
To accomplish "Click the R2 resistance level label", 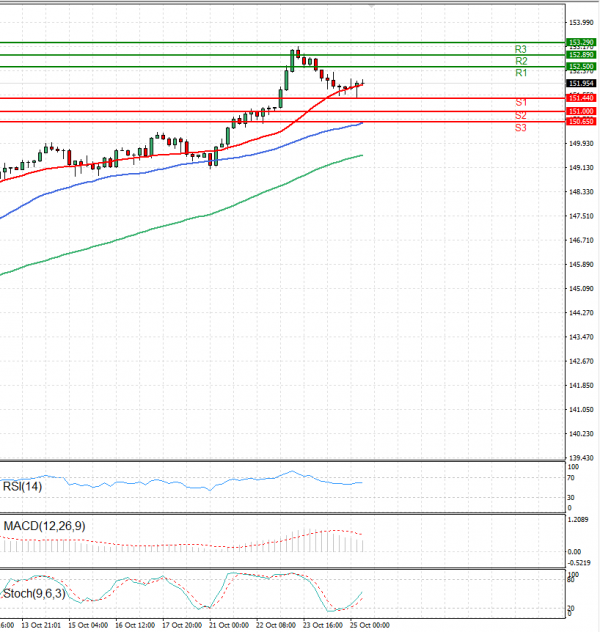I will [521, 61].
